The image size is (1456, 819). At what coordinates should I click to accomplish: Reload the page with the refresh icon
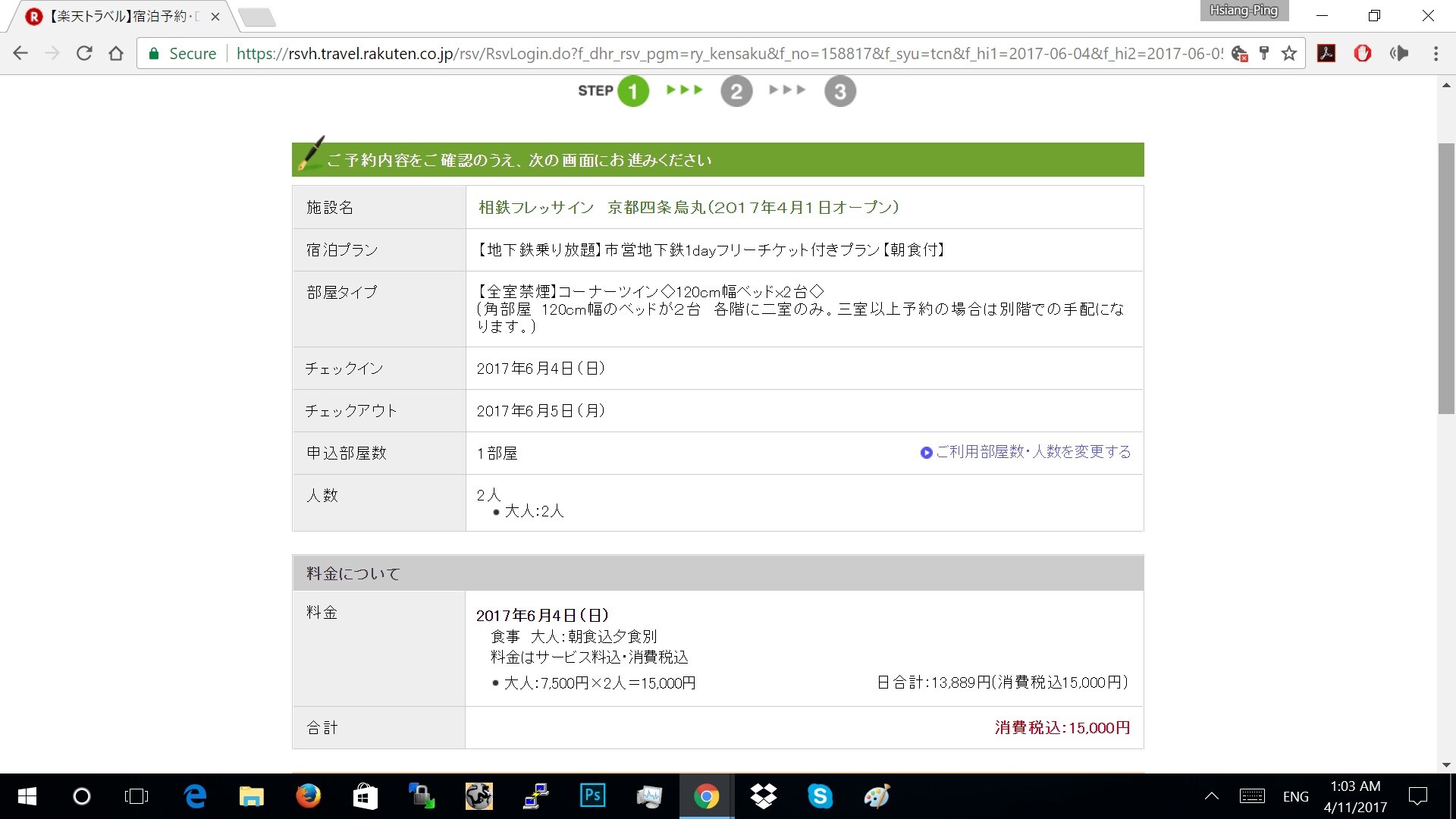[84, 54]
